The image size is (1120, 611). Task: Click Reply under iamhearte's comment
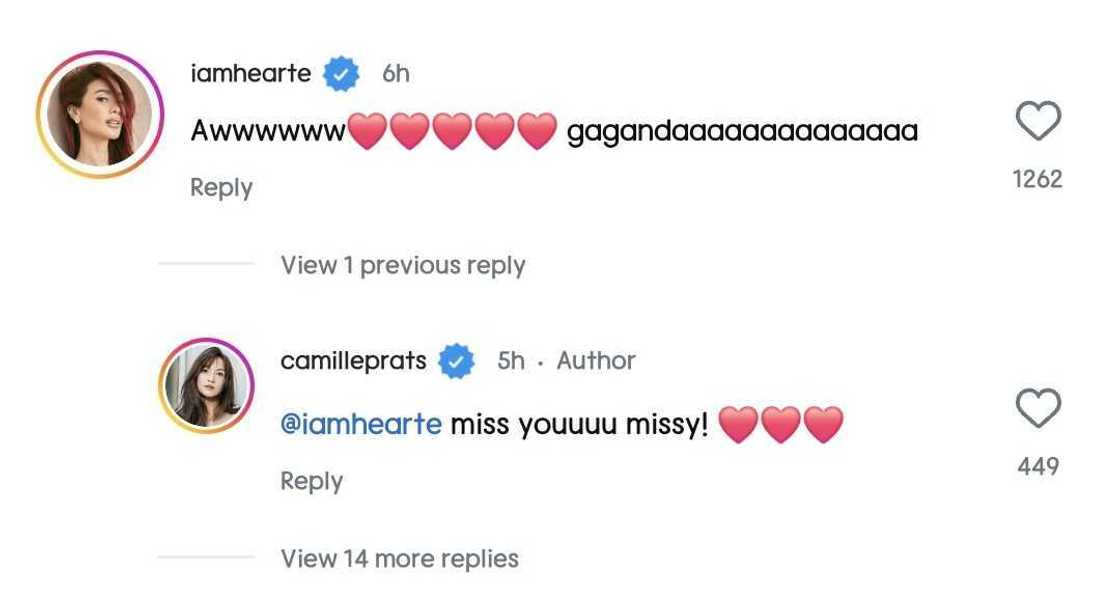[x=219, y=187]
